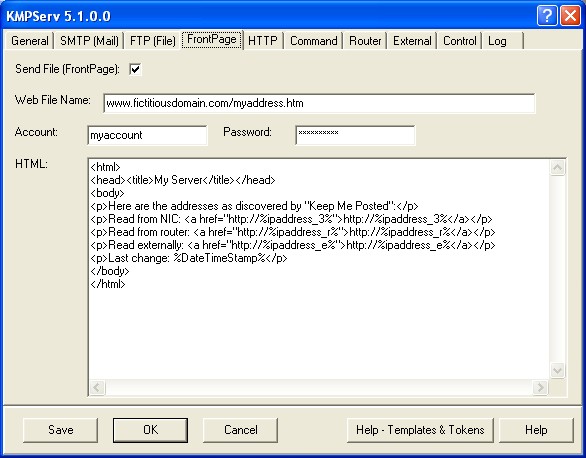Click the horizontal scroll right arrow
The image size is (586, 458).
coord(540,387)
